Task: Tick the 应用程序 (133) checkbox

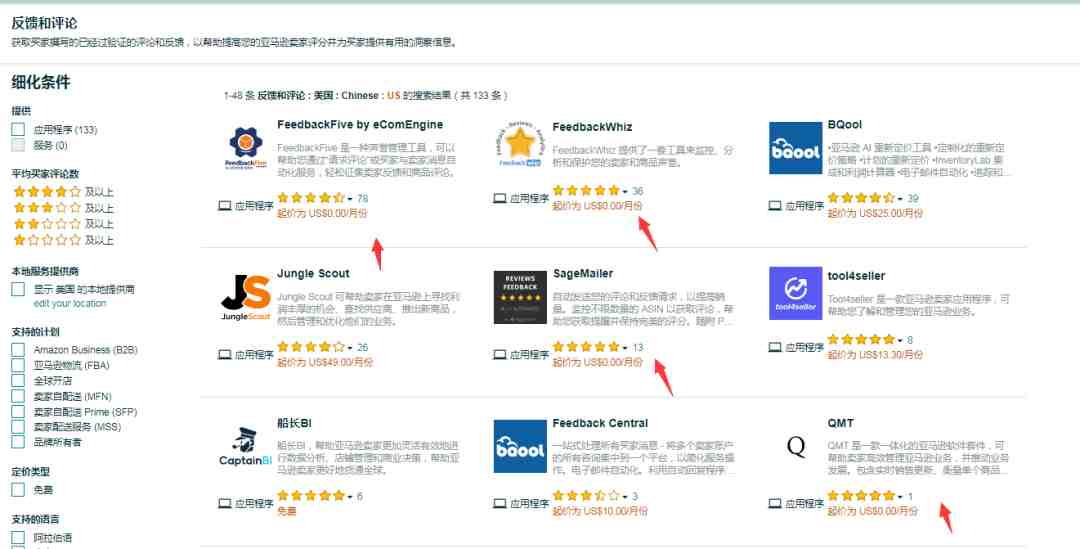Action: point(19,130)
